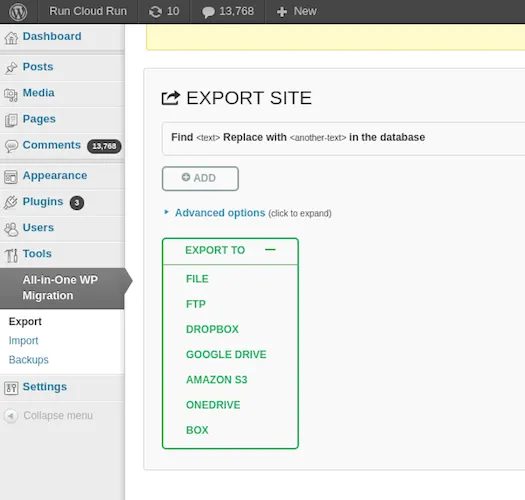525x500 pixels.
Task: Open the Pages section
Action: pyautogui.click(x=39, y=119)
